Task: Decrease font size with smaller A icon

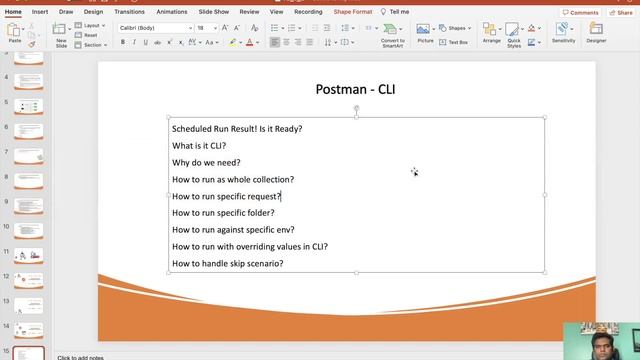Action: pos(237,28)
